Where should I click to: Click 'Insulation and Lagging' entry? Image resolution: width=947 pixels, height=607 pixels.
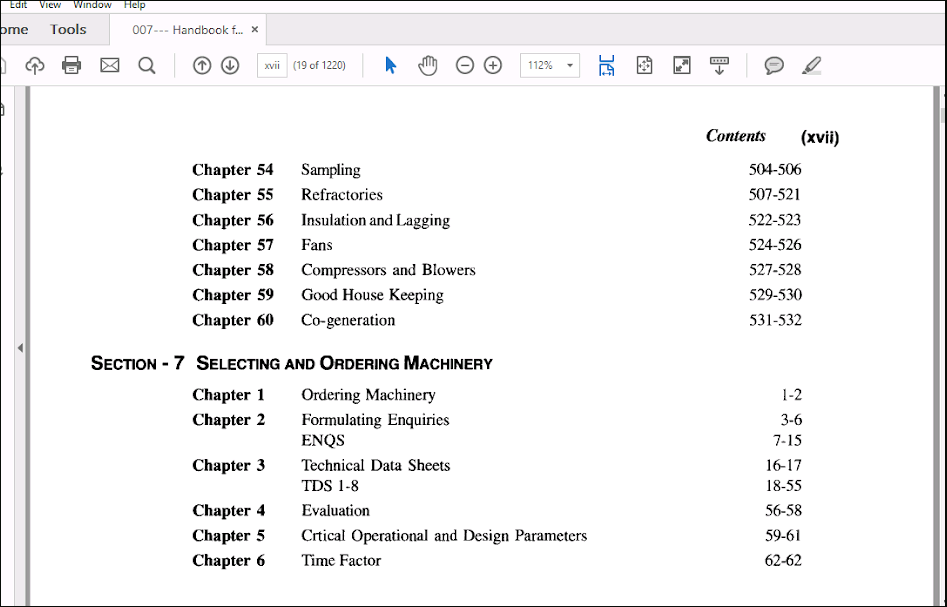(375, 220)
